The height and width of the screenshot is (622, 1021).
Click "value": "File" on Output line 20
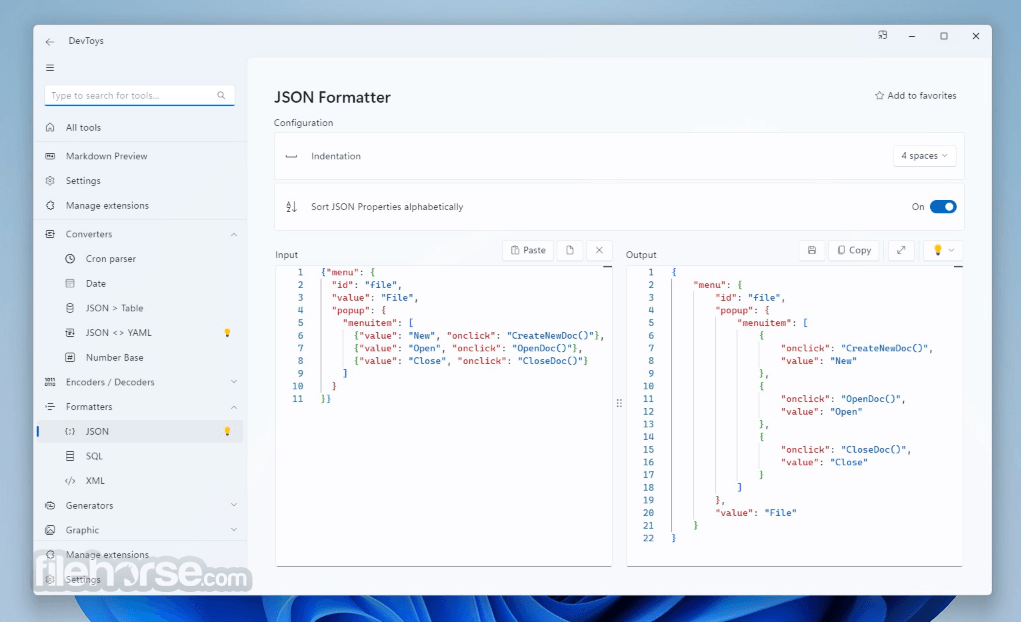[756, 513]
